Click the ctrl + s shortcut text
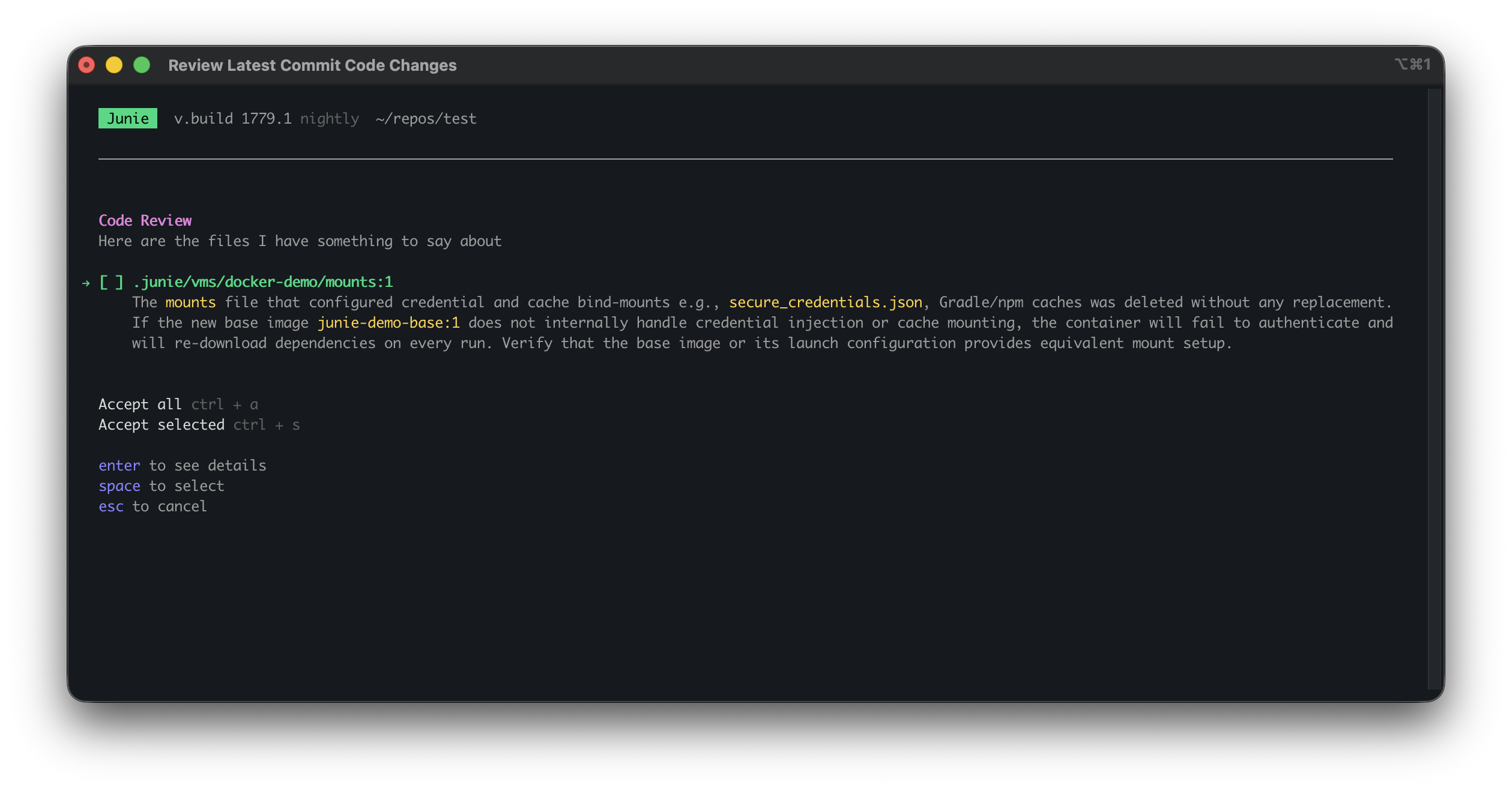The height and width of the screenshot is (791, 1512). click(x=267, y=425)
